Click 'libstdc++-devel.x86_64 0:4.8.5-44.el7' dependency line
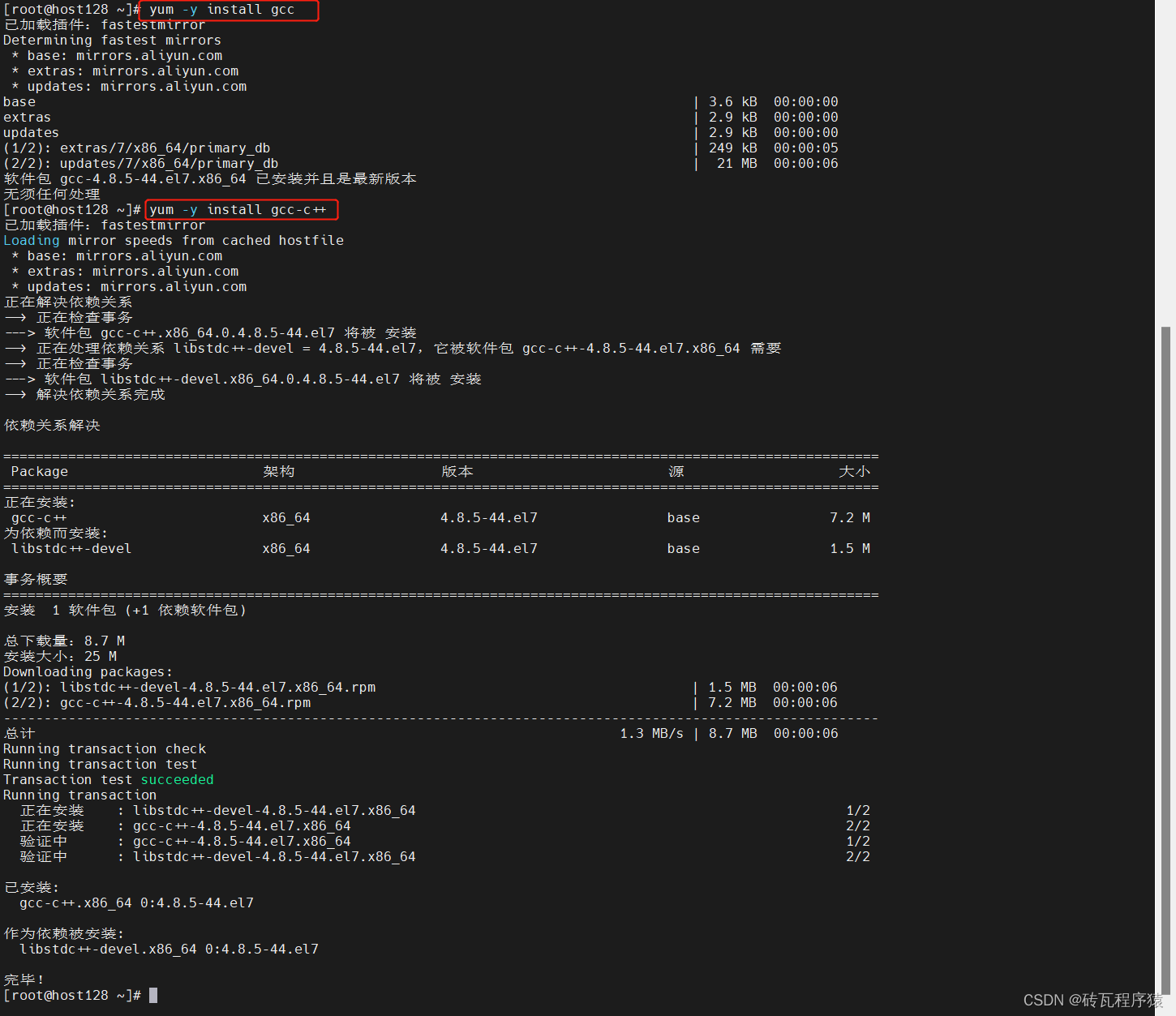1176x1016 pixels. point(169,950)
